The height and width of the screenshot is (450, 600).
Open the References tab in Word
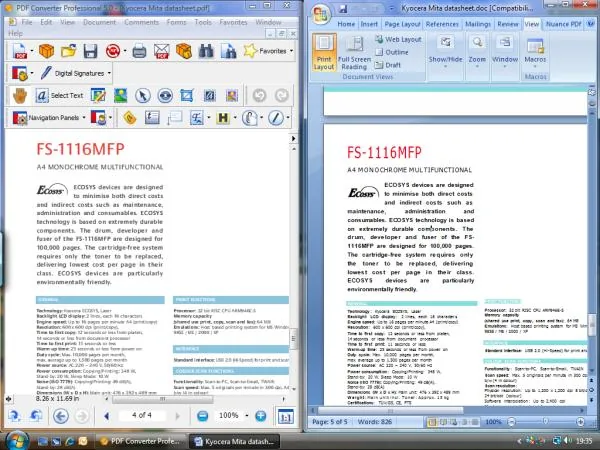(442, 24)
